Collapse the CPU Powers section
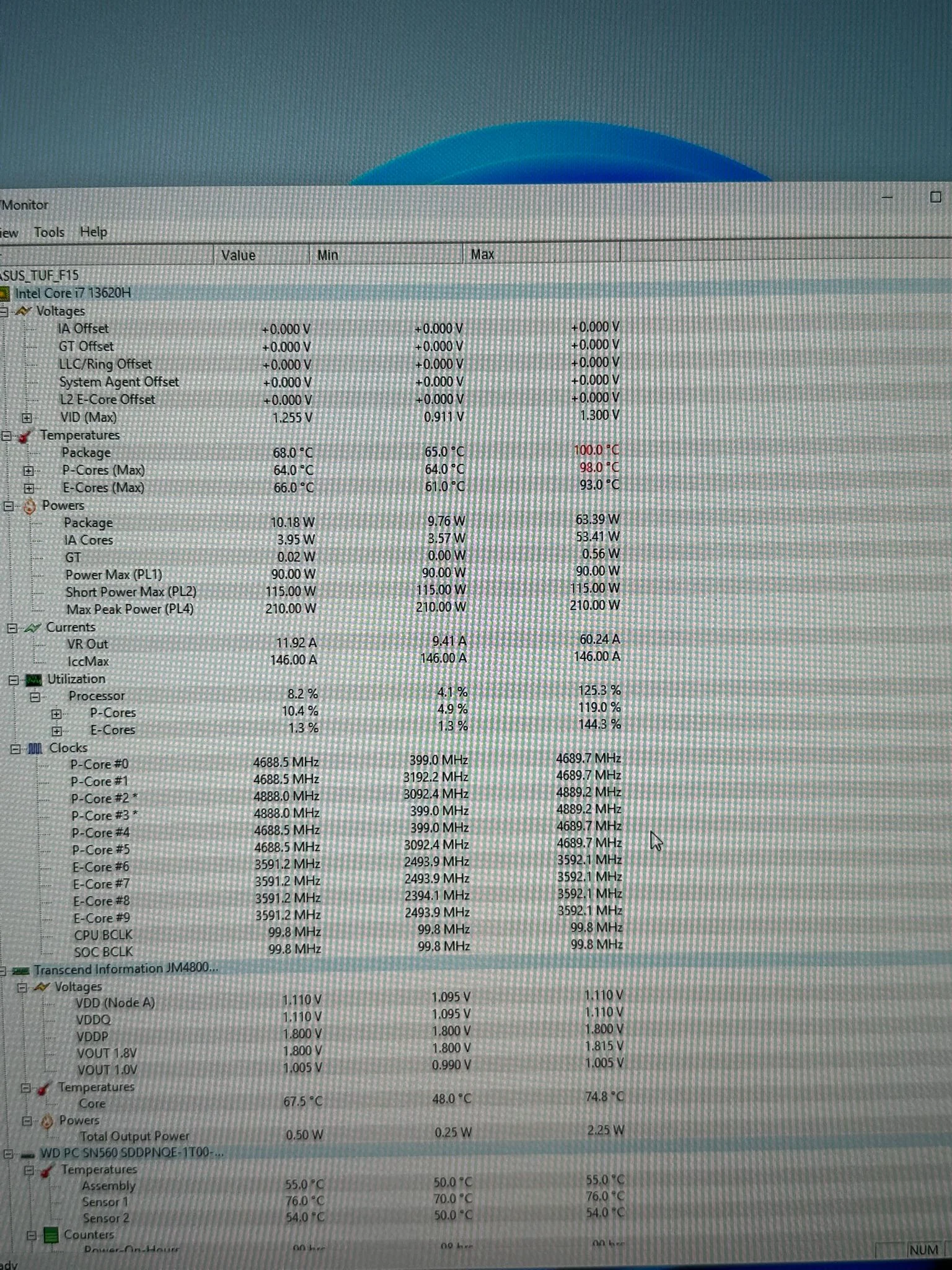 [9, 506]
